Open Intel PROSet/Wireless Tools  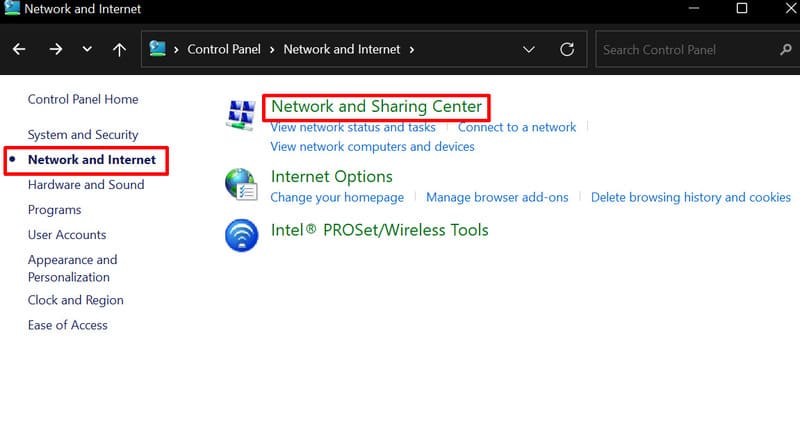(x=380, y=230)
